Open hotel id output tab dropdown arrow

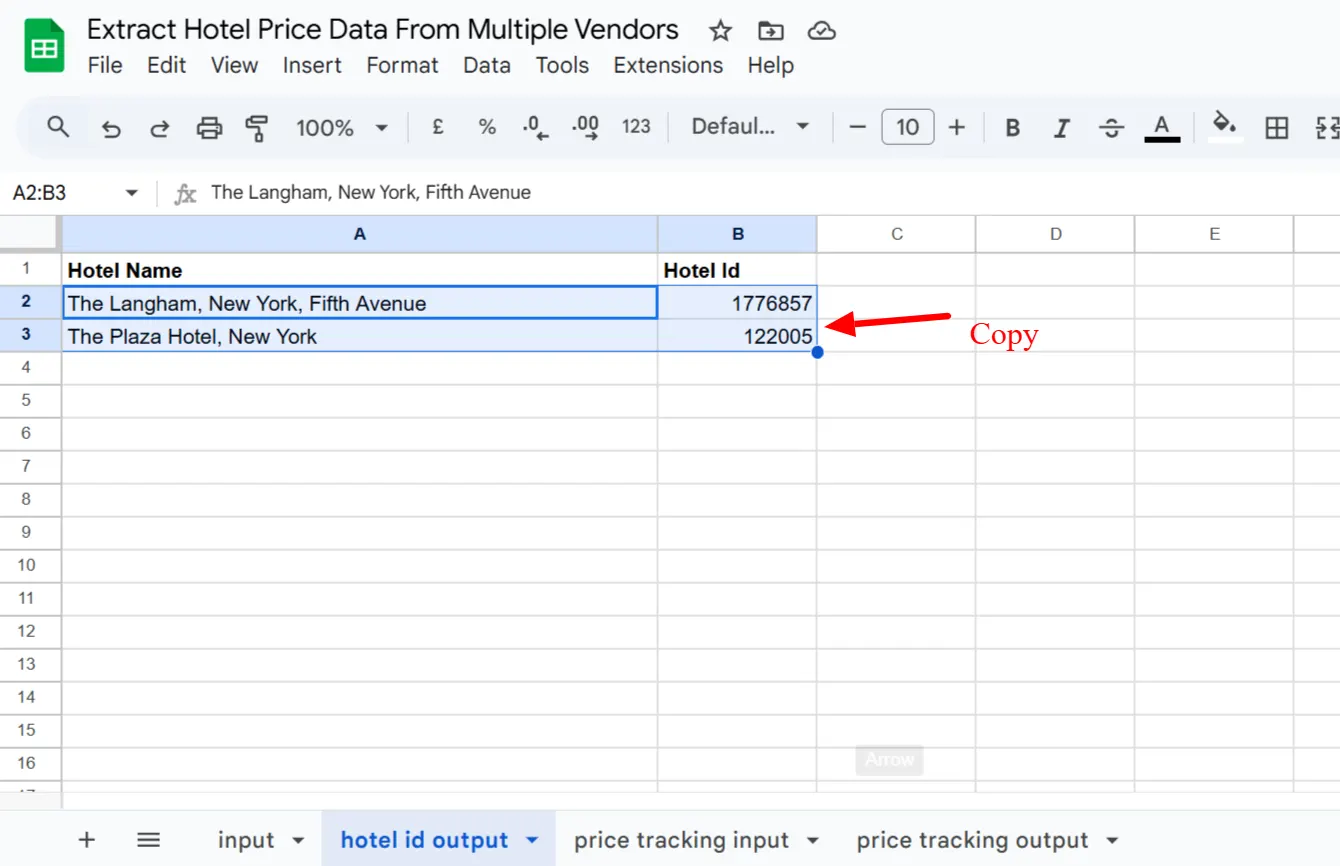532,841
